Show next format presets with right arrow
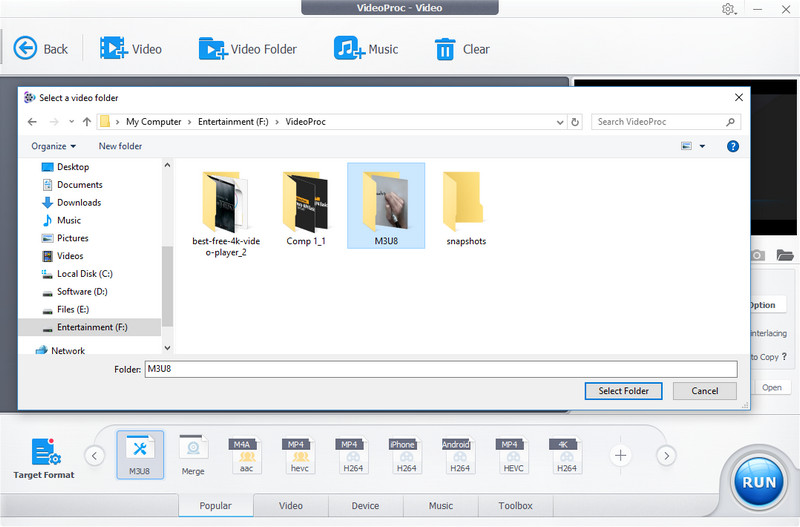The image size is (800, 527). [666, 455]
